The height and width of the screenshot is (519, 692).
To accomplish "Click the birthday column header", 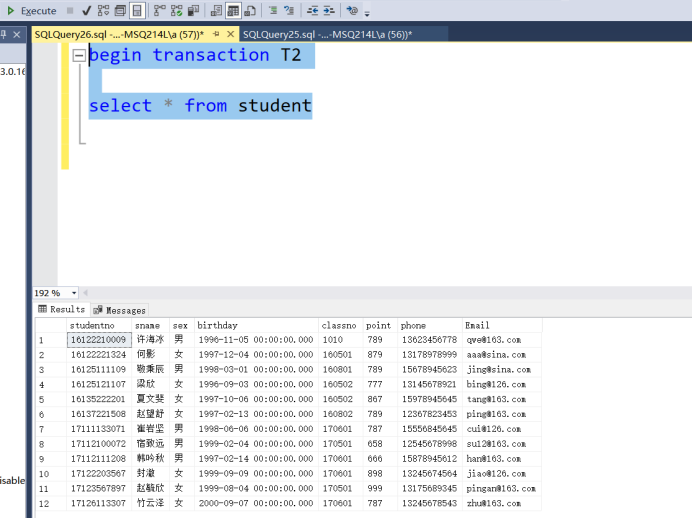I will [x=256, y=325].
